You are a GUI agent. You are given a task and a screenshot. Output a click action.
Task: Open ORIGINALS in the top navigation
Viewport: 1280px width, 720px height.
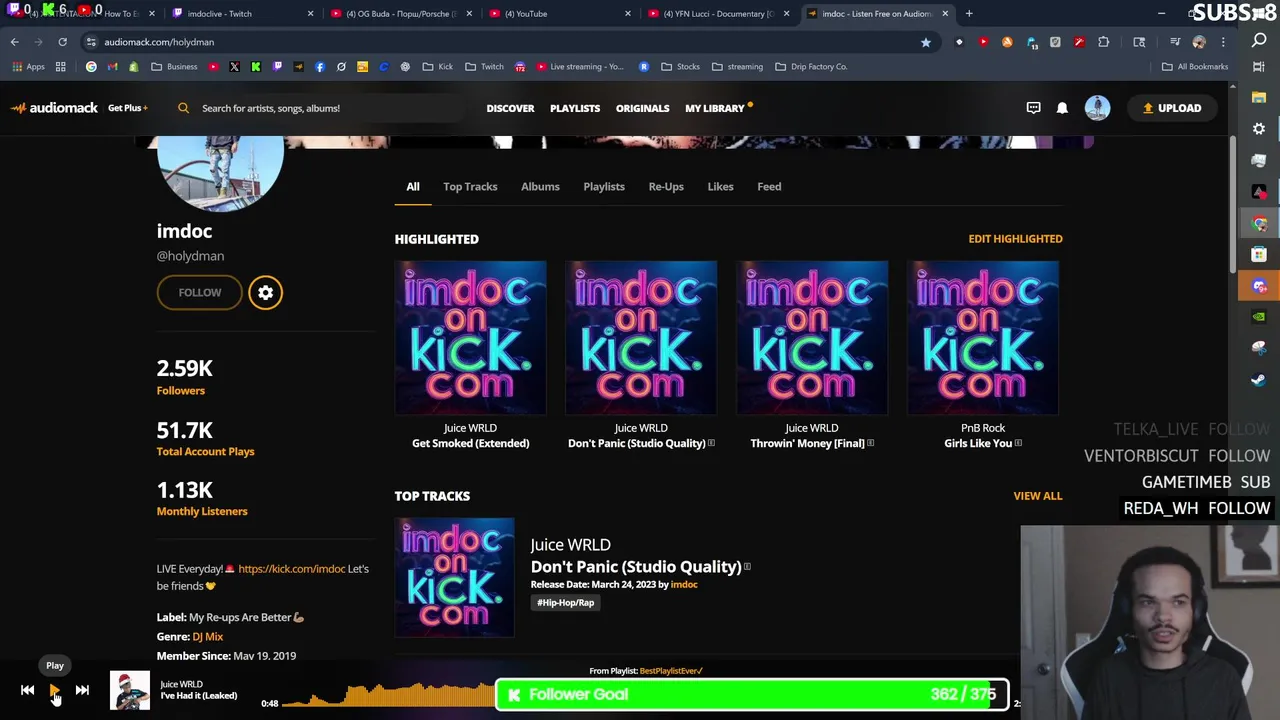pos(642,108)
